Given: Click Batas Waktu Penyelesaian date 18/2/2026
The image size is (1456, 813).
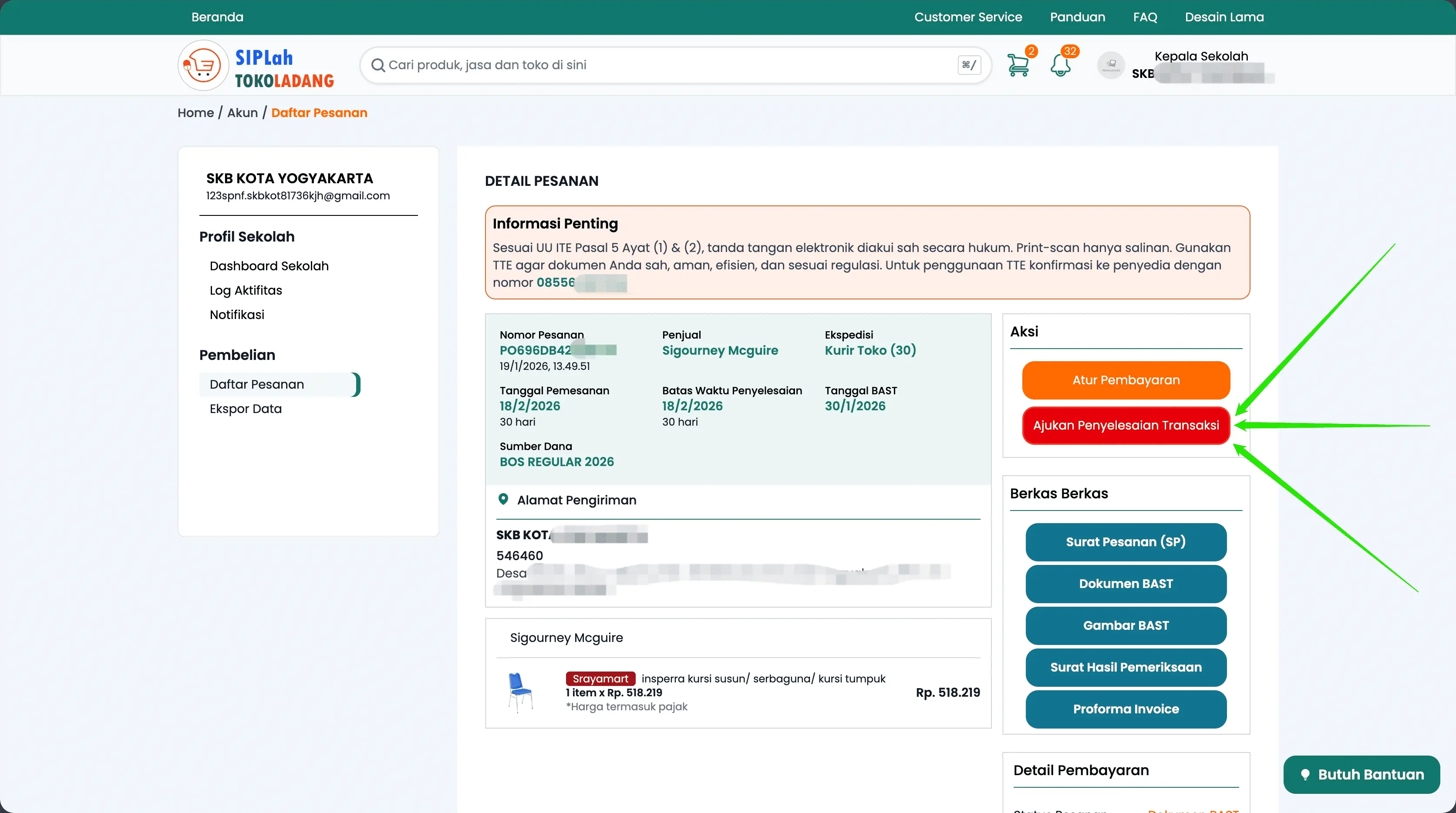Looking at the screenshot, I should (x=692, y=406).
